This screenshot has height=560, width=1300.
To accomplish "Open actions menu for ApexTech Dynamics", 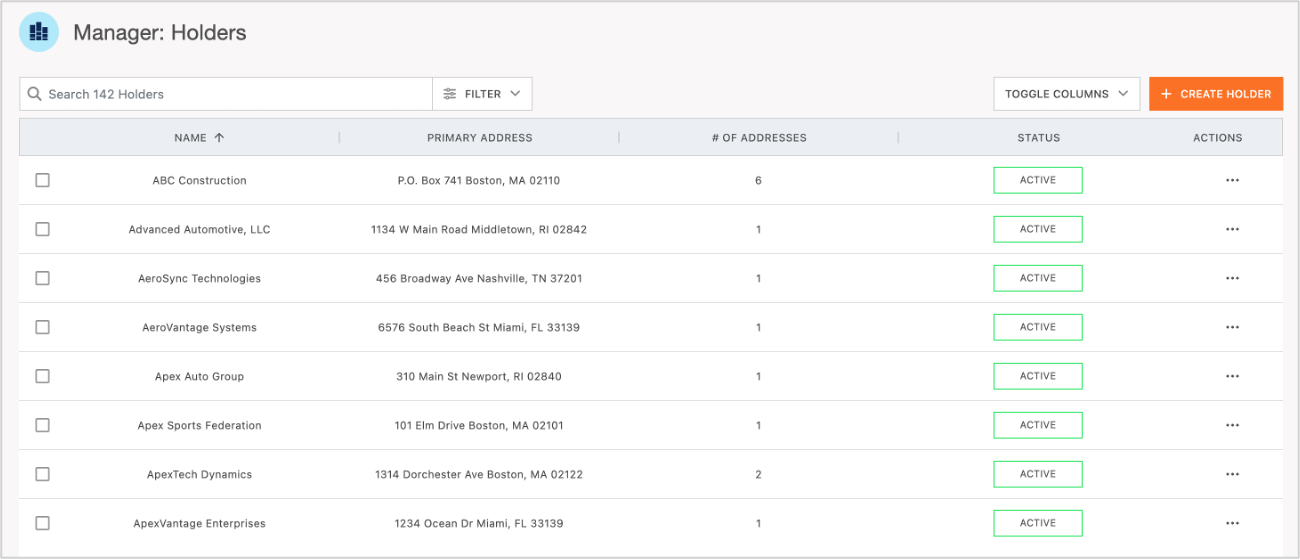I will click(1232, 474).
